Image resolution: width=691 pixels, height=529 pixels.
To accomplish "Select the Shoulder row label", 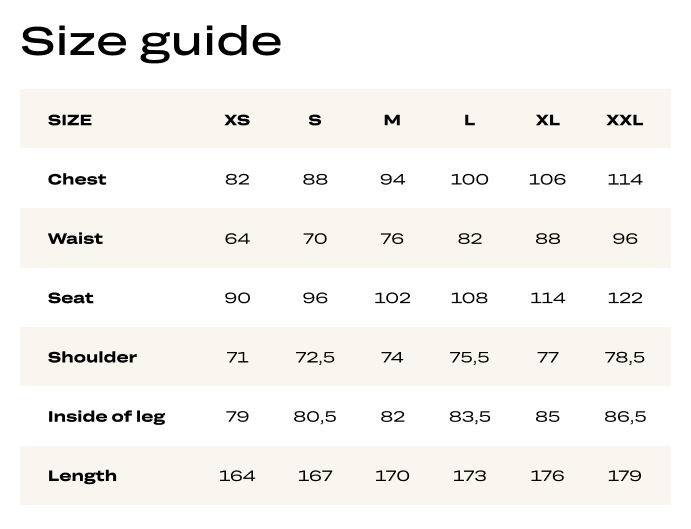I will [92, 357].
